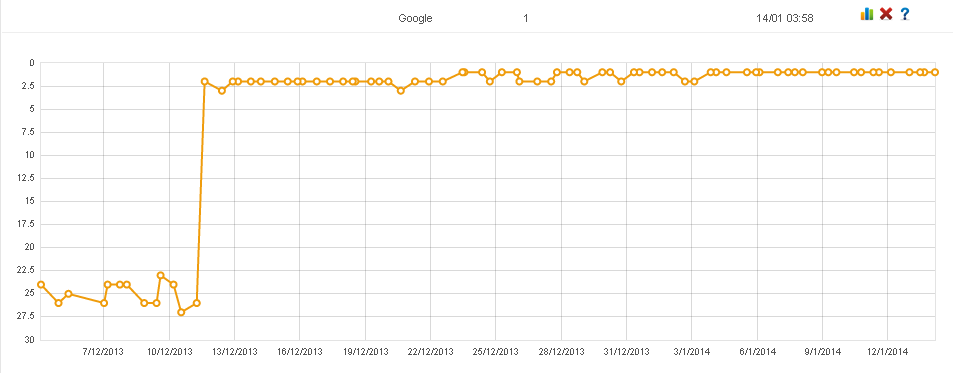
Task: Select the first data point on the chart's left edge
Action: coord(41,284)
